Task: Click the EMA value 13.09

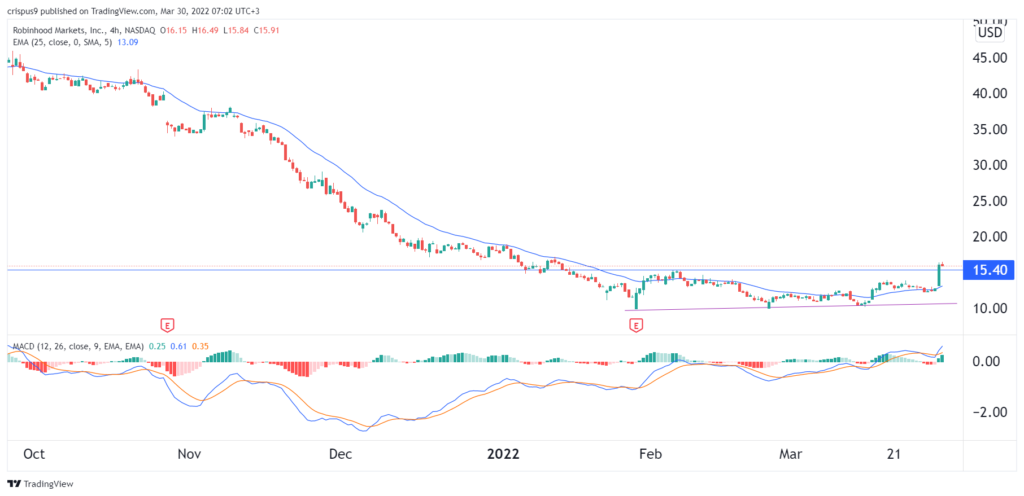Action: click(x=130, y=42)
